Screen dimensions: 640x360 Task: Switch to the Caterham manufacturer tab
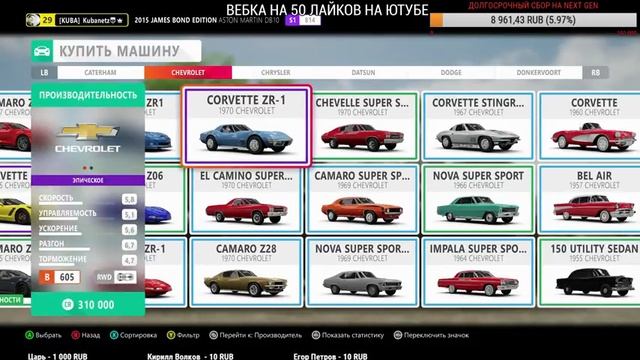tap(100, 72)
